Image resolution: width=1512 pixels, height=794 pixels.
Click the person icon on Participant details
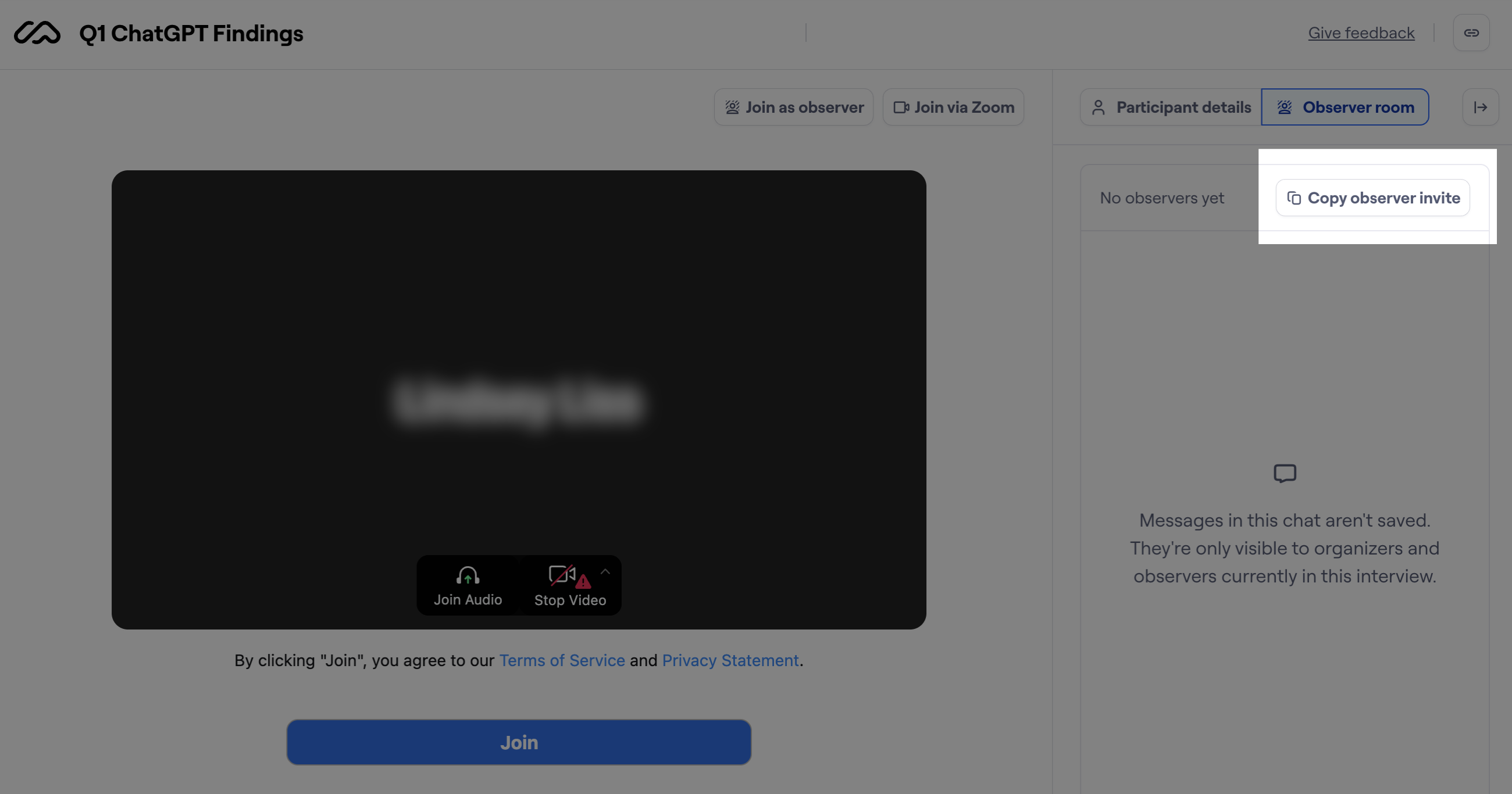point(1098,108)
